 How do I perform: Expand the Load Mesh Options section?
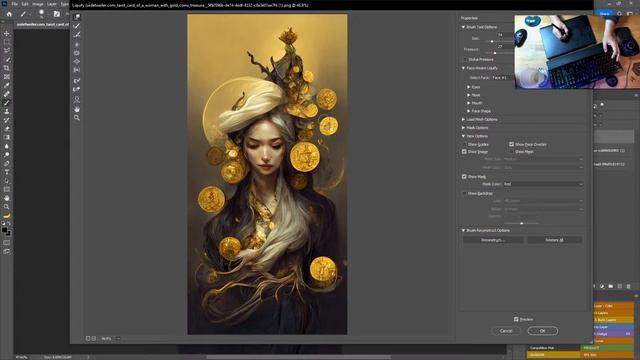tap(463, 120)
